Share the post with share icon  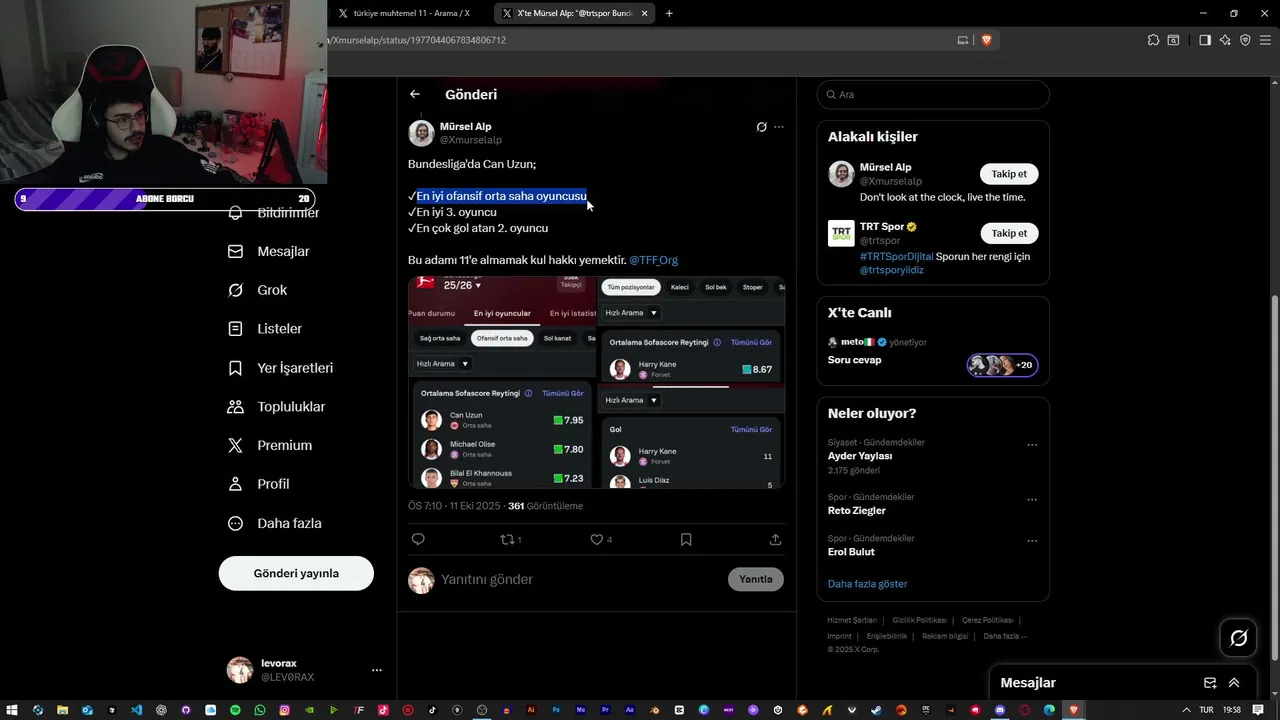(775, 539)
